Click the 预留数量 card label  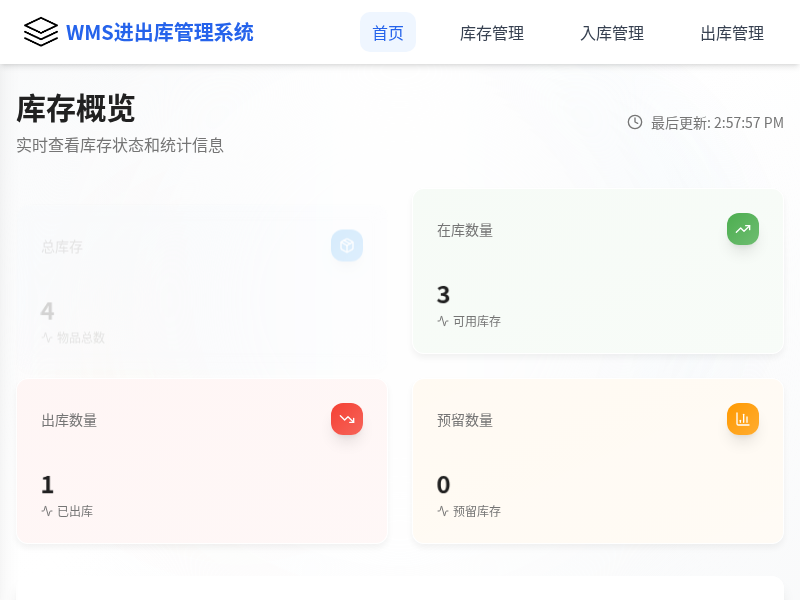pos(465,420)
